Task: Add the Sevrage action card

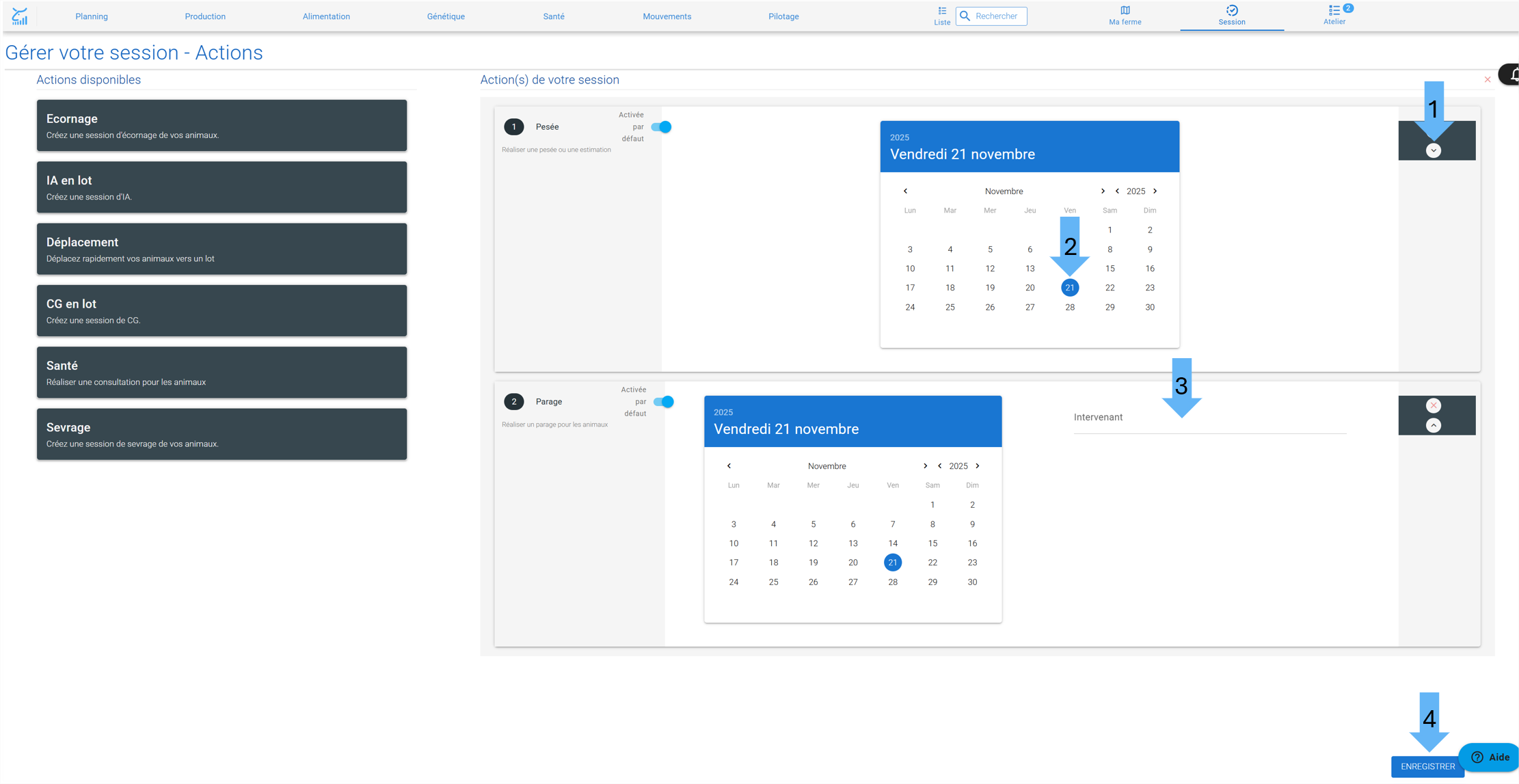Action: click(221, 434)
